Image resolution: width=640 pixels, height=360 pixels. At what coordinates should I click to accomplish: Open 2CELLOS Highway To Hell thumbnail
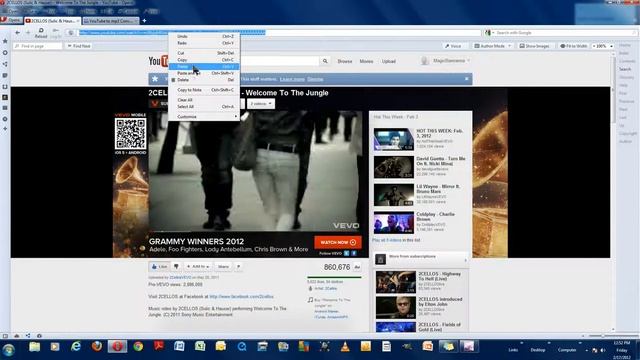point(396,282)
